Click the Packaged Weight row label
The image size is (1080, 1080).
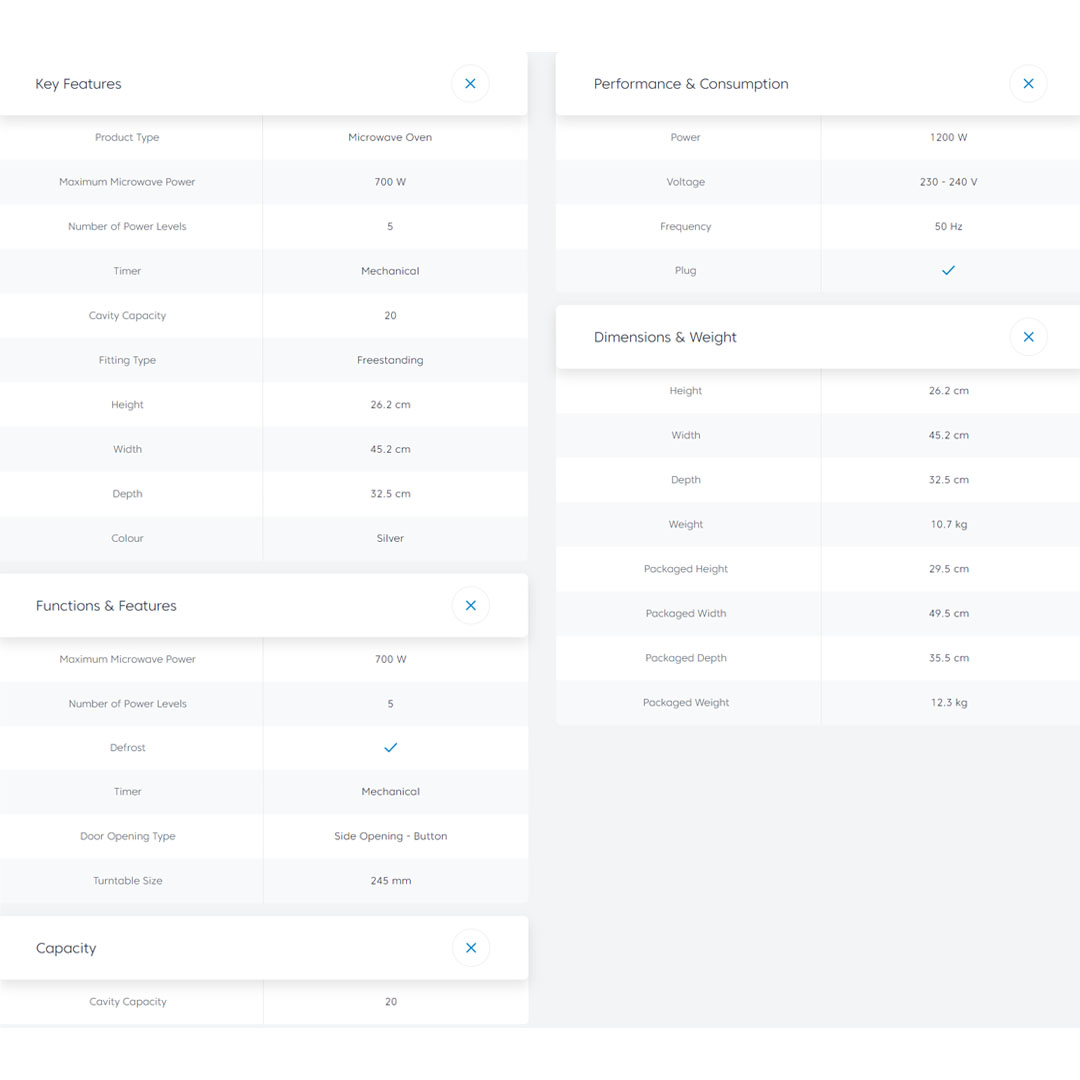click(x=686, y=702)
